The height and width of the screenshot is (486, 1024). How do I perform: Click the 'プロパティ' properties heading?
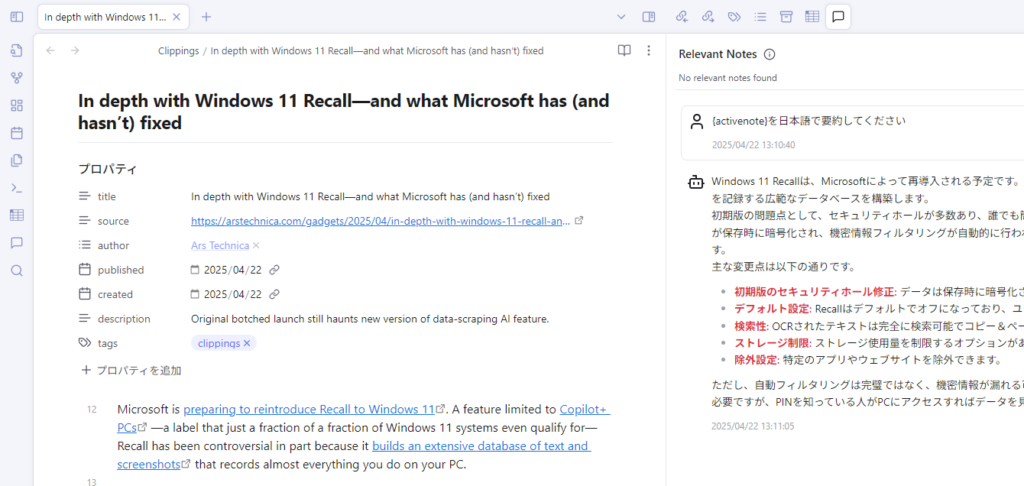(x=108, y=169)
